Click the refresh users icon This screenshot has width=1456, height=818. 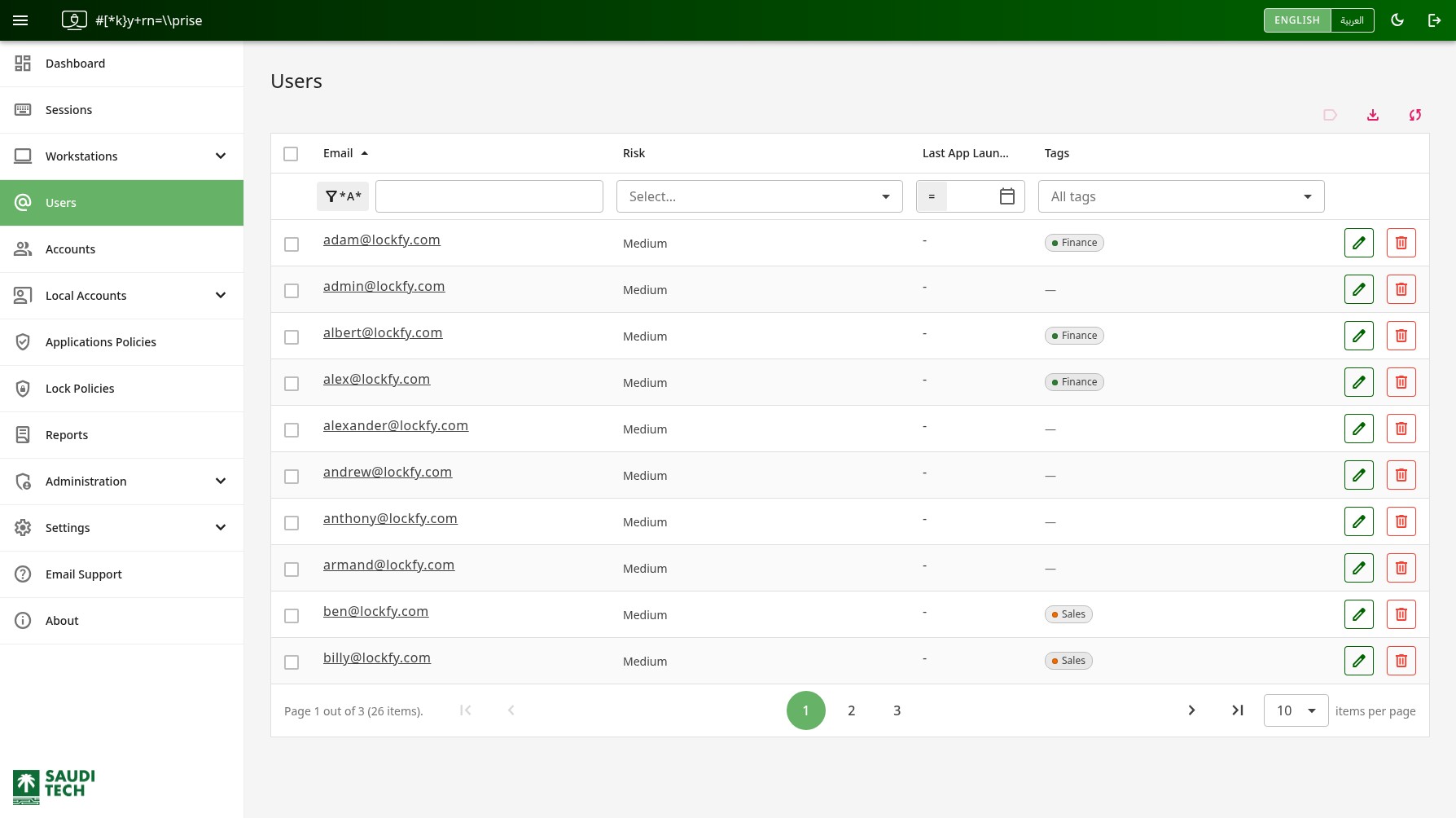pyautogui.click(x=1415, y=115)
